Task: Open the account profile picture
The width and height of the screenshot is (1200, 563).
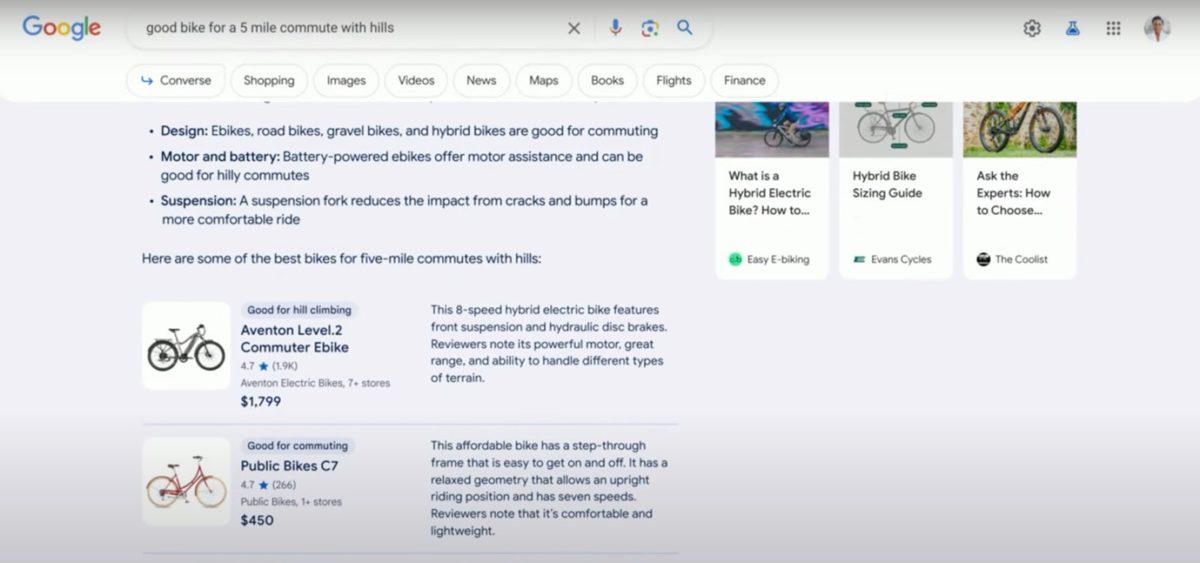Action: [1157, 28]
